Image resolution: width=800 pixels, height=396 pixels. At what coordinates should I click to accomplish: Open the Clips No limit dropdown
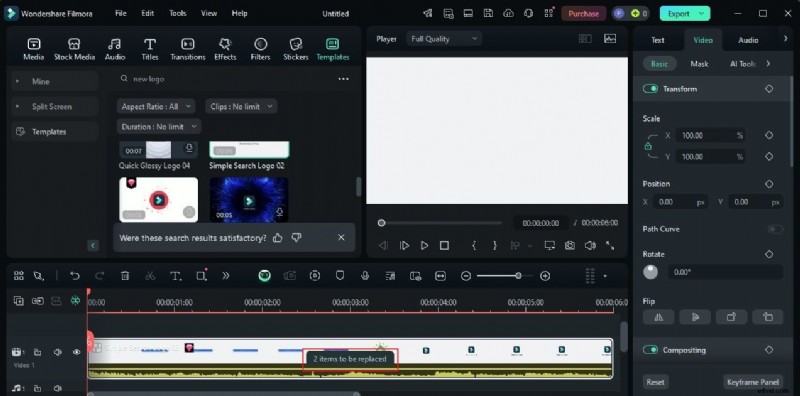coord(241,107)
